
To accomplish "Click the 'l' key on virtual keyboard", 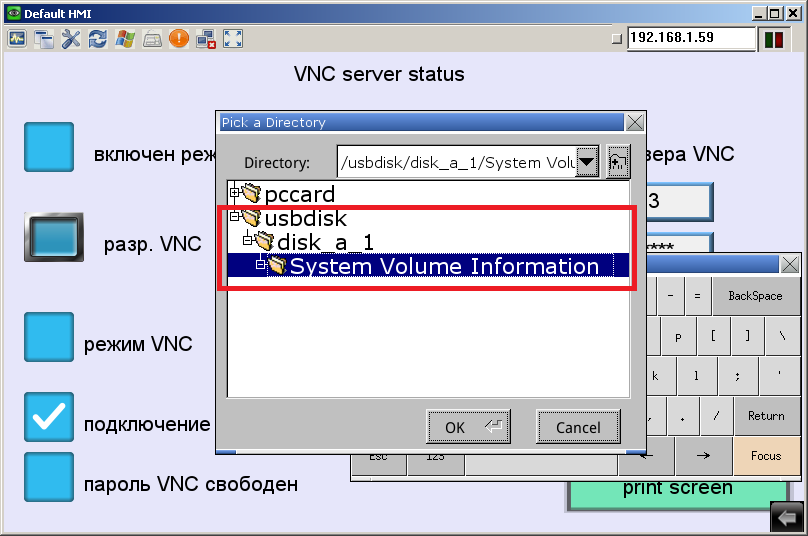I will pyautogui.click(x=697, y=376).
